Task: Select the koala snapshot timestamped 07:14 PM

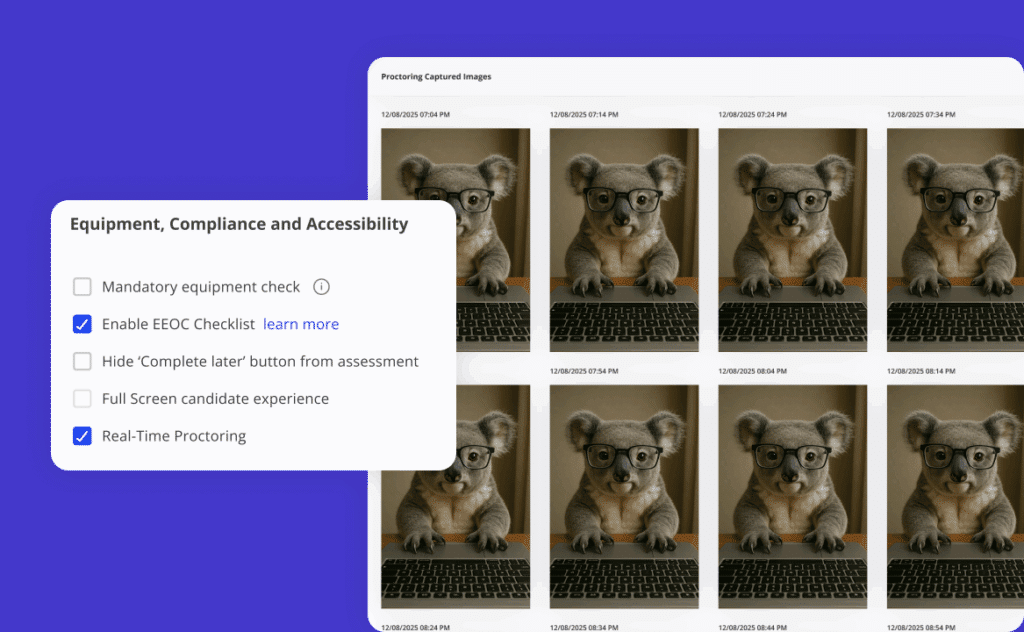Action: [624, 240]
